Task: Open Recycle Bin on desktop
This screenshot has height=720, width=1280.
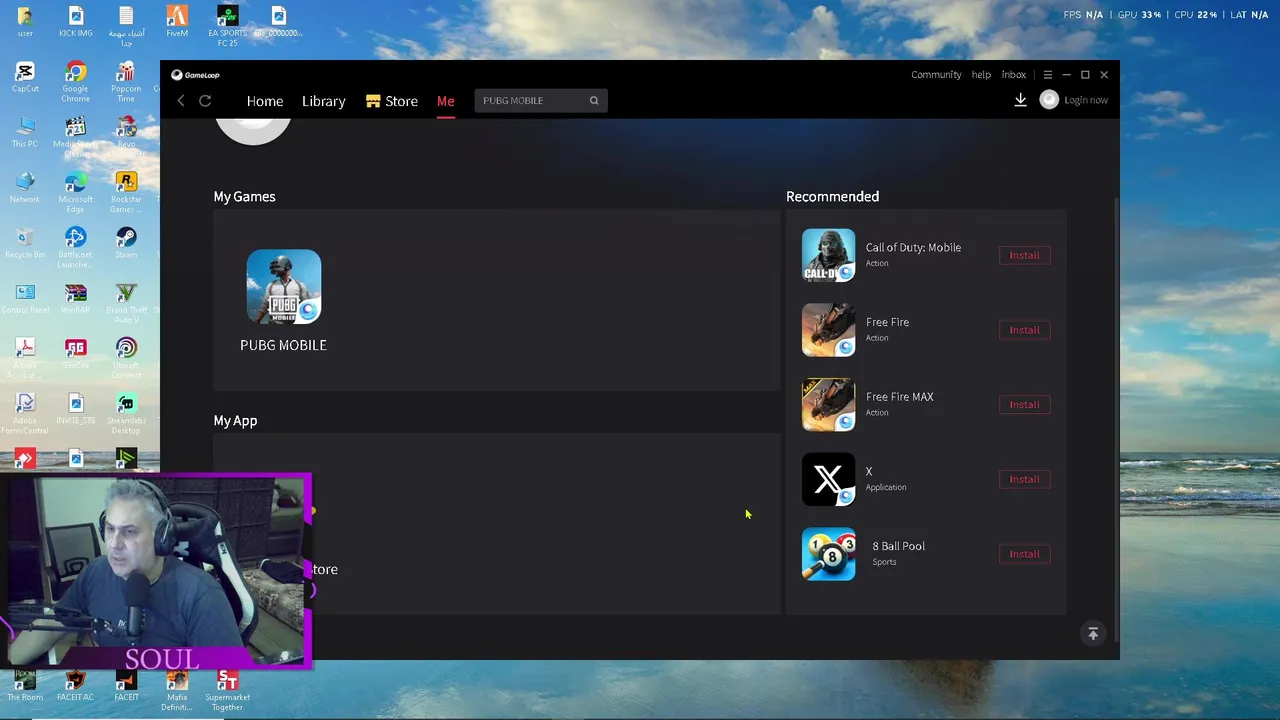Action: (x=25, y=243)
